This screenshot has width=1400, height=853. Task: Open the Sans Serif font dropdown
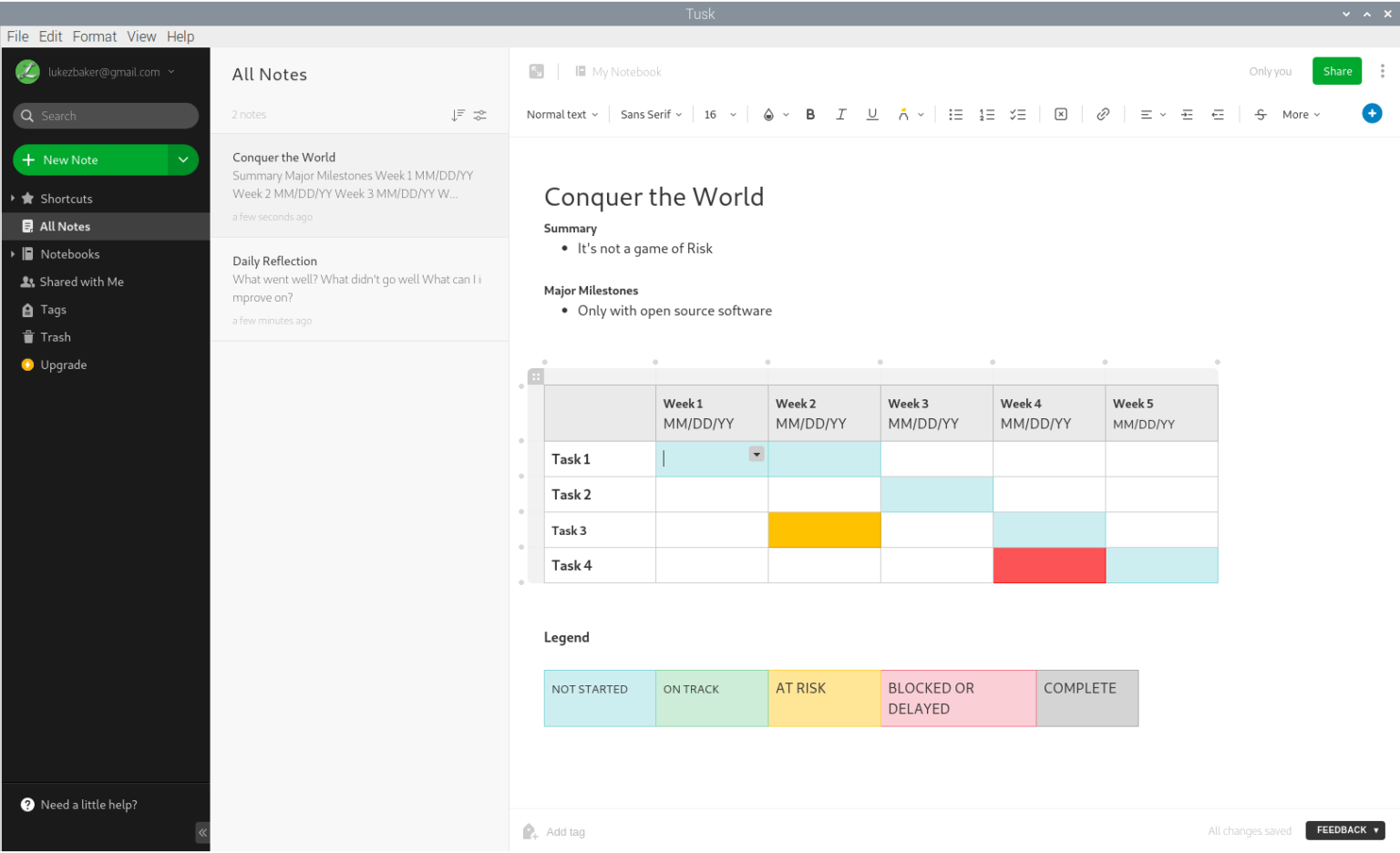[x=651, y=115]
